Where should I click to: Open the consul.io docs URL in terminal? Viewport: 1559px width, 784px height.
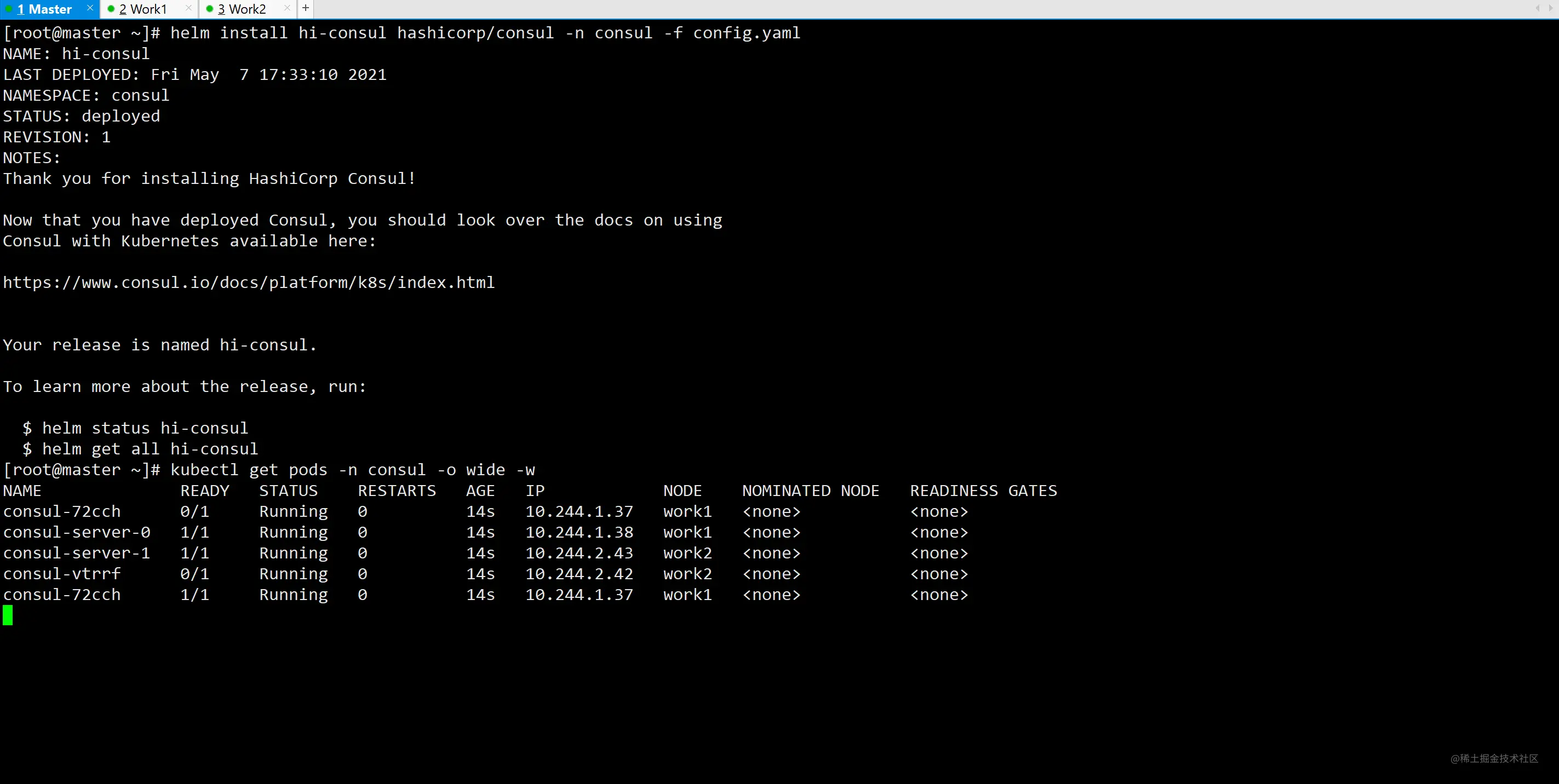pos(249,283)
